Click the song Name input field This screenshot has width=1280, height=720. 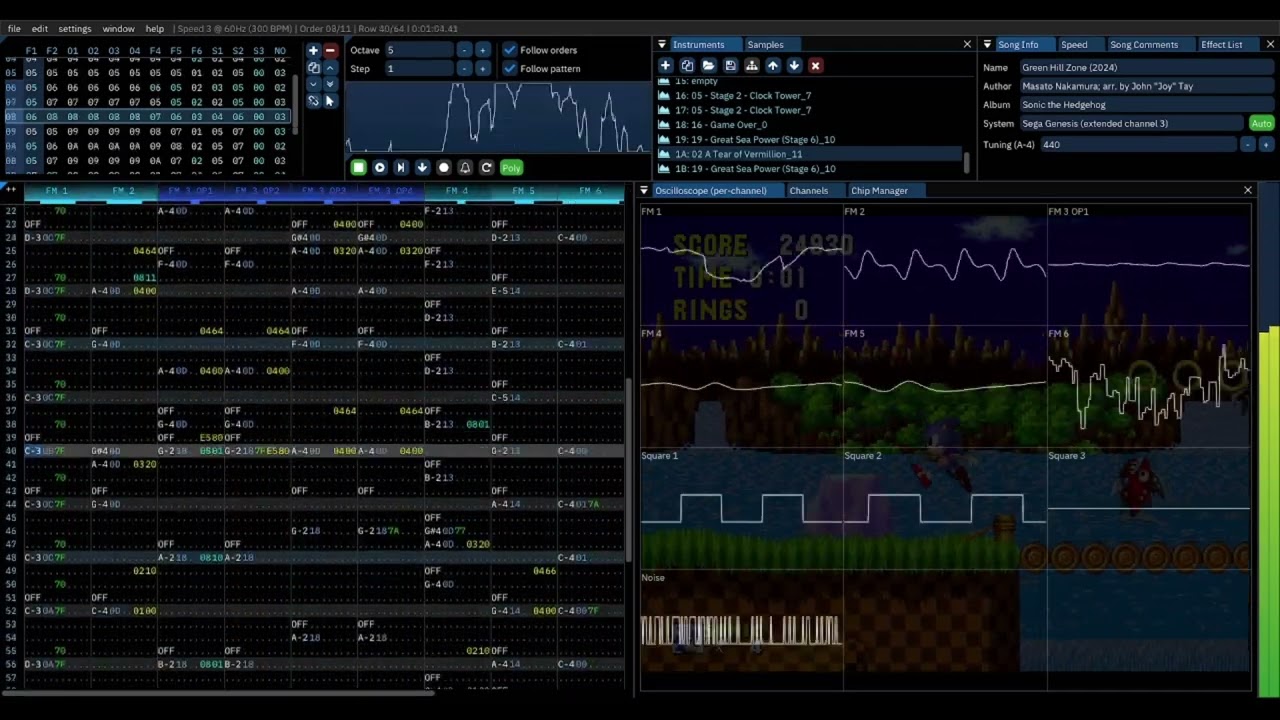point(1145,68)
